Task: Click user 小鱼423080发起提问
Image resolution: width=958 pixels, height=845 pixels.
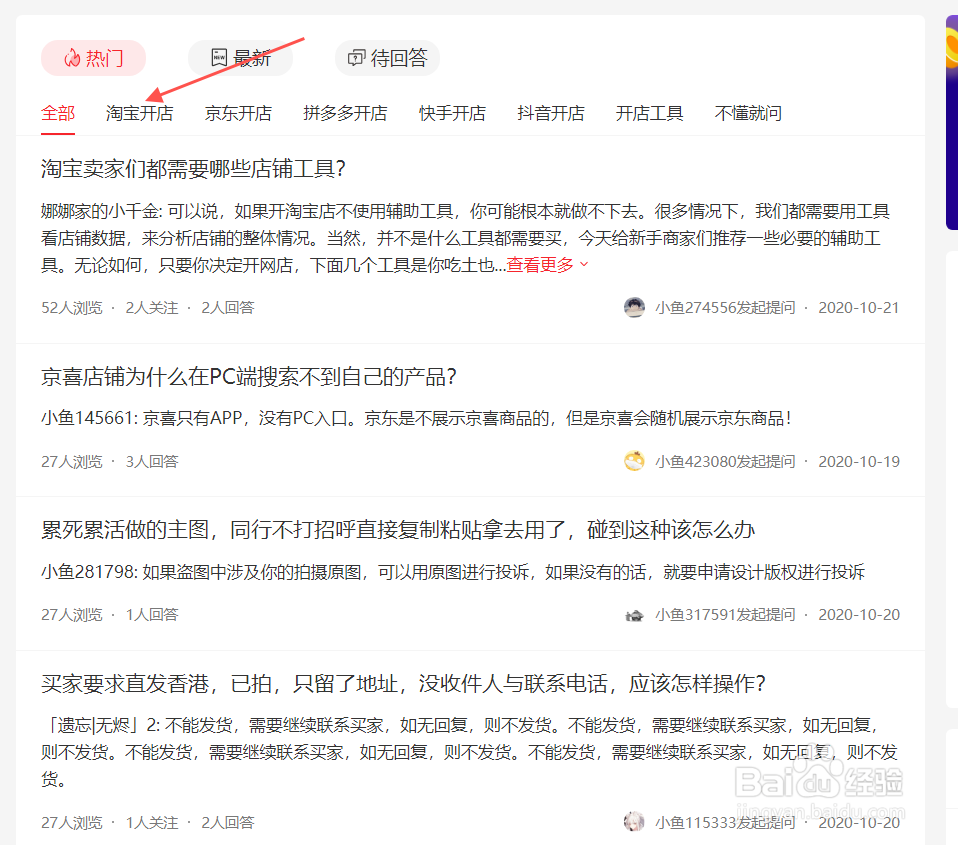Action: coord(725,461)
